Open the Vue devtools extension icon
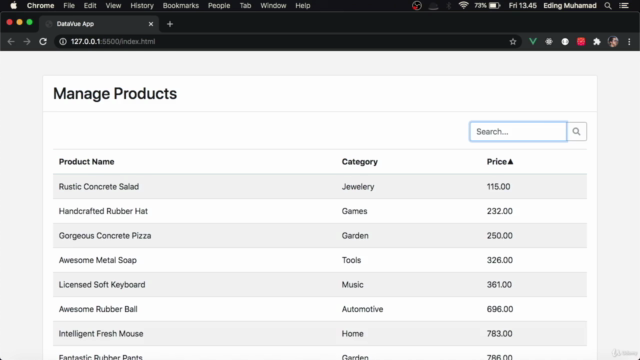640x360 pixels. (533, 42)
